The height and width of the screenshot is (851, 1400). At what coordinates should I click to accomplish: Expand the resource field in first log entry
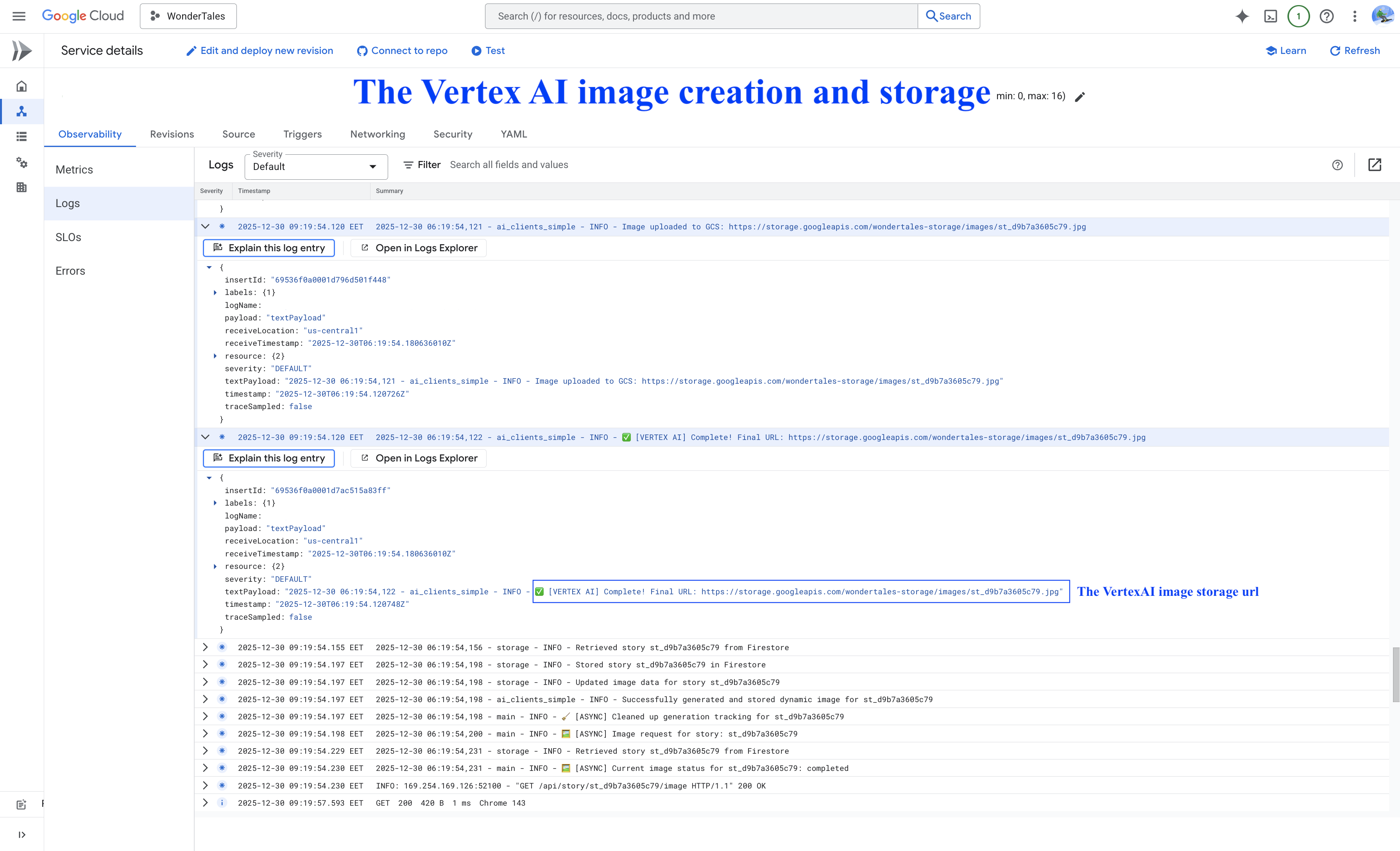pyautogui.click(x=215, y=356)
